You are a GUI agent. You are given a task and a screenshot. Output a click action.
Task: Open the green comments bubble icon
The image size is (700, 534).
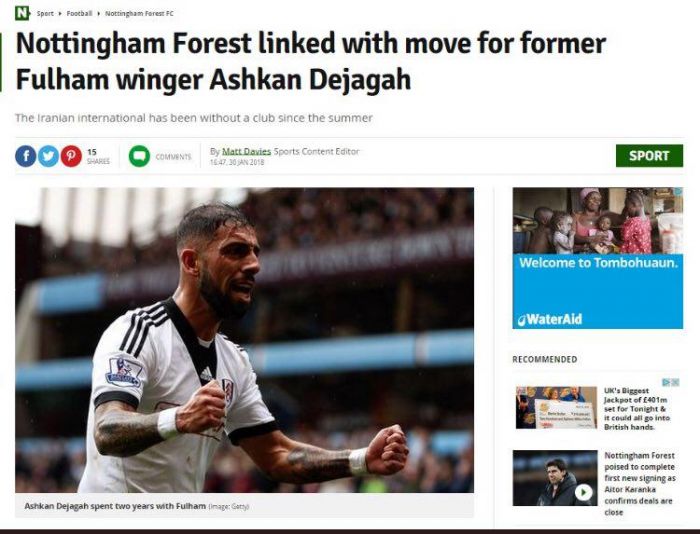139,156
